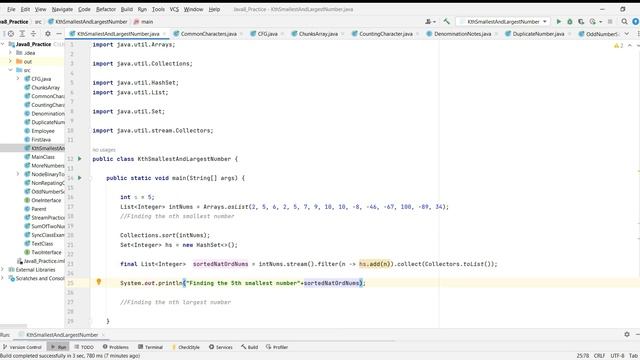The image size is (640, 360).
Task: Open the Navigate menu
Action: (62, 9)
